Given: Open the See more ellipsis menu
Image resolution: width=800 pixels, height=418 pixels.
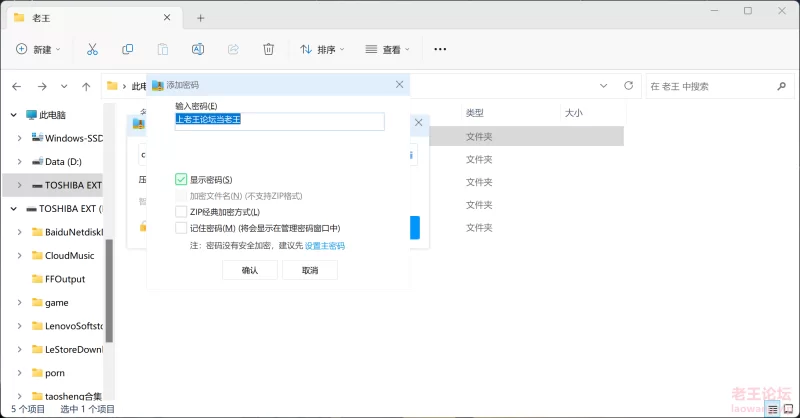Looking at the screenshot, I should pyautogui.click(x=440, y=50).
